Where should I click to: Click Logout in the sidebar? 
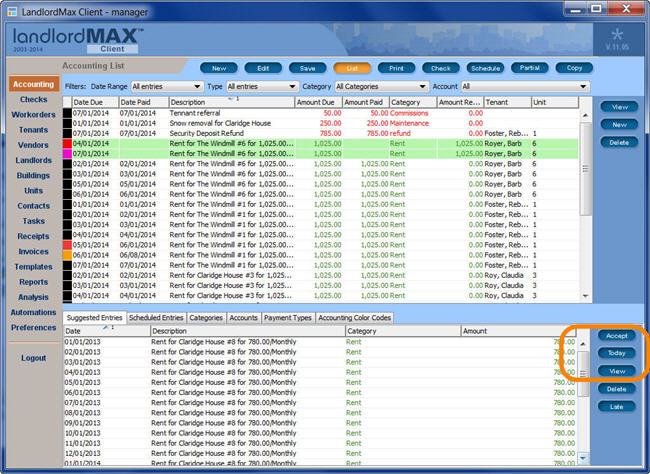click(x=34, y=358)
